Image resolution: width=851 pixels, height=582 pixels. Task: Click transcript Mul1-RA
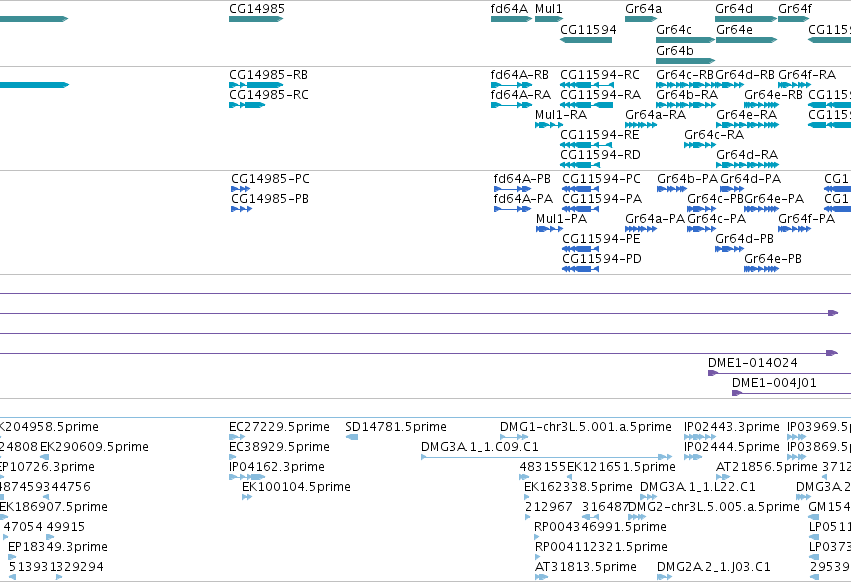pyautogui.click(x=549, y=125)
